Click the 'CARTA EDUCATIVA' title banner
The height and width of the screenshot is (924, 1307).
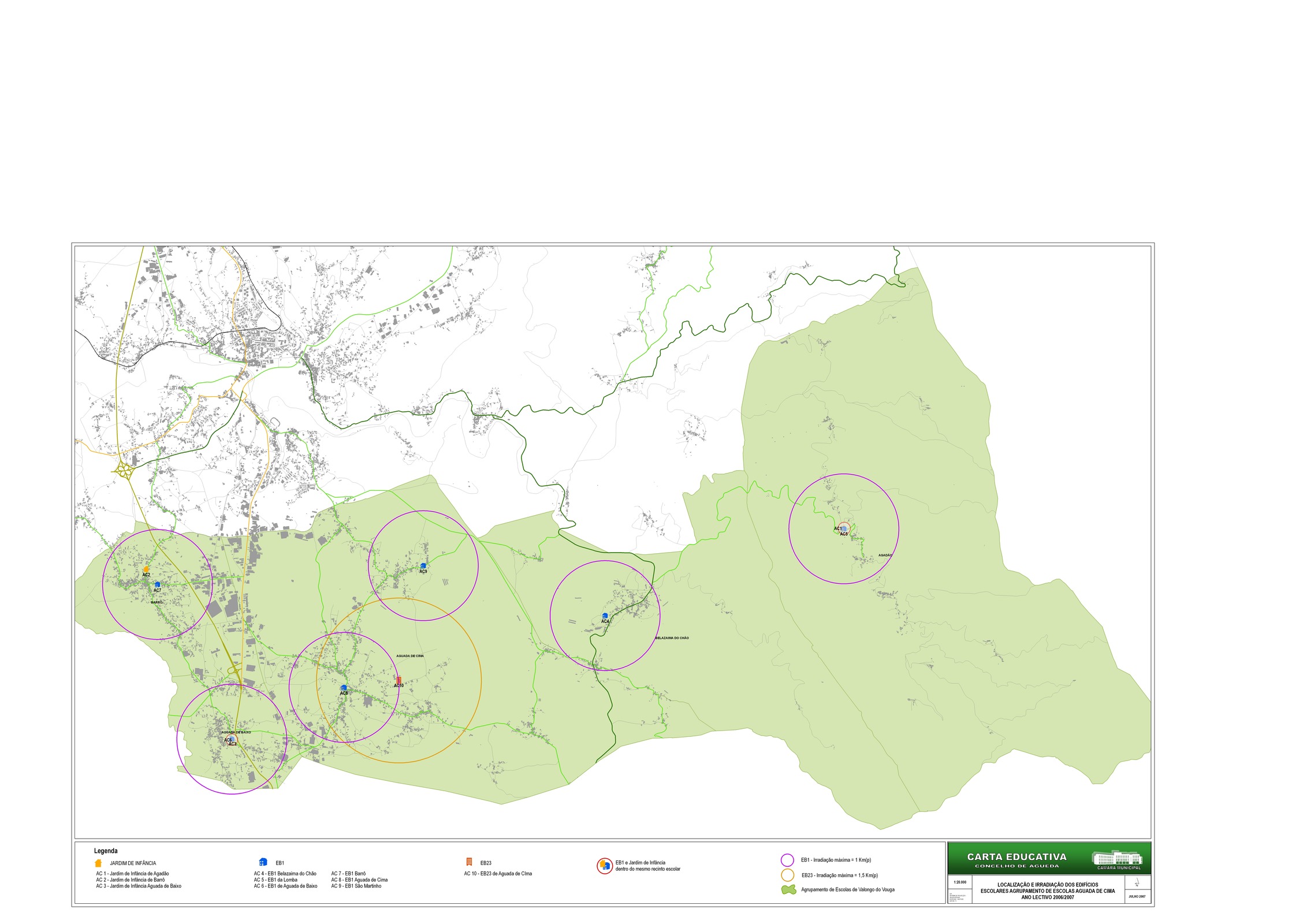[x=1016, y=858]
